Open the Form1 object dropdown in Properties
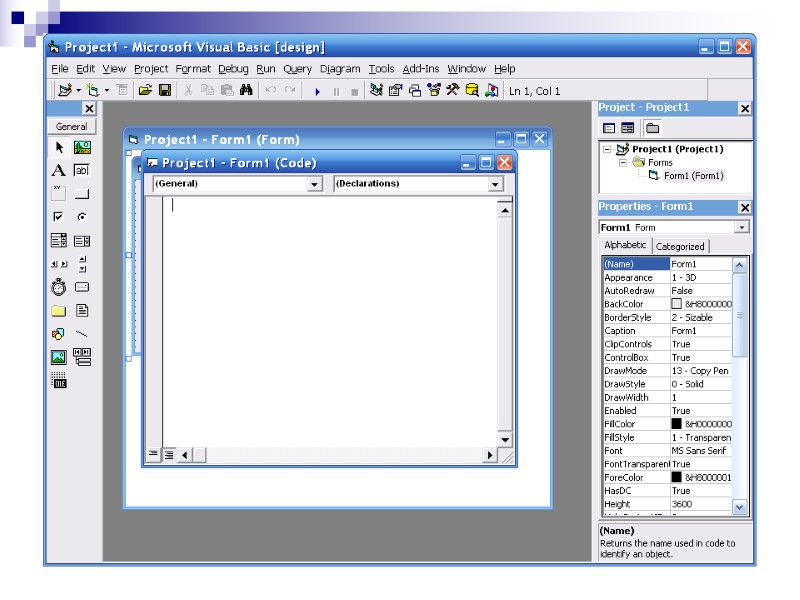This screenshot has width=800, height=600. tap(742, 227)
